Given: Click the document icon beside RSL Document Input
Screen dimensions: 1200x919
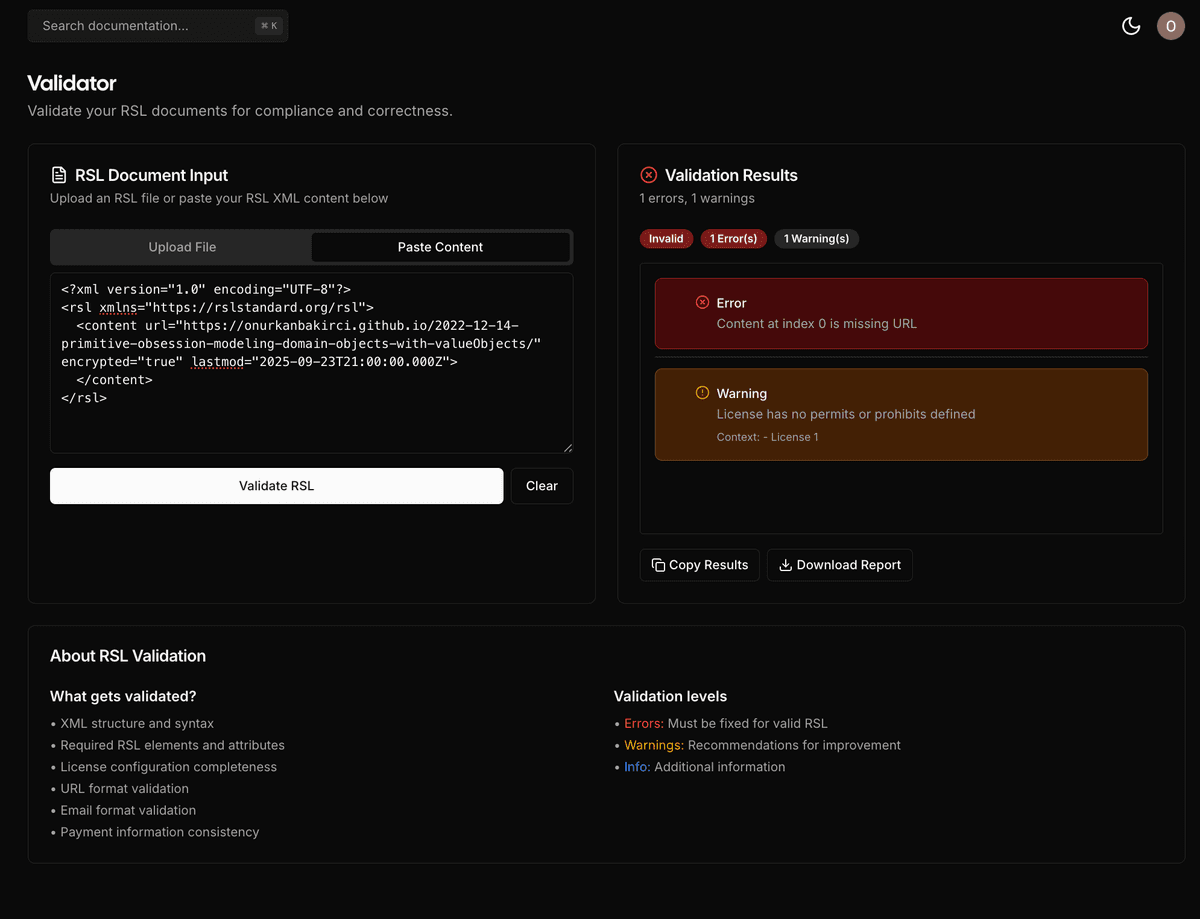Looking at the screenshot, I should (x=57, y=174).
